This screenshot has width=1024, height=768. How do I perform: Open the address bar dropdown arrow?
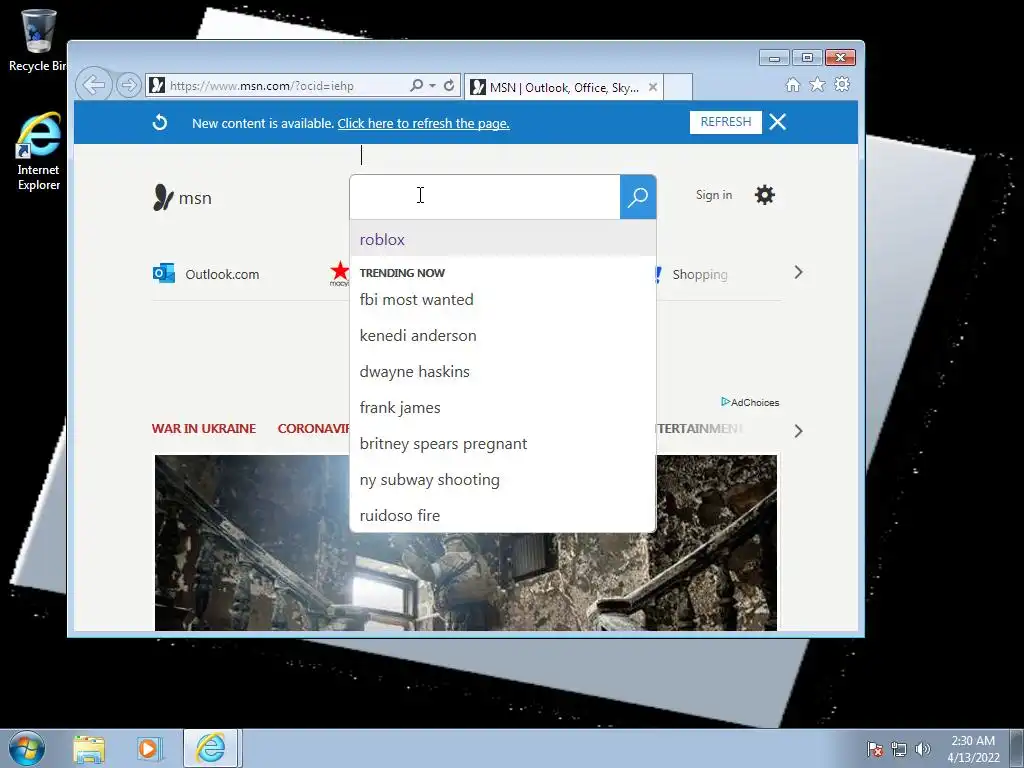(432, 86)
